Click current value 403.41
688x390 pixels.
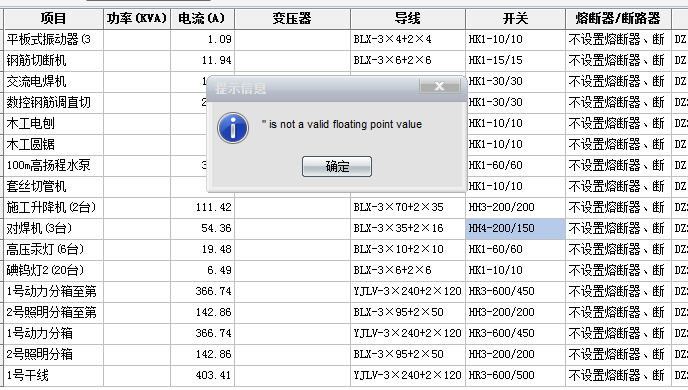(202, 376)
